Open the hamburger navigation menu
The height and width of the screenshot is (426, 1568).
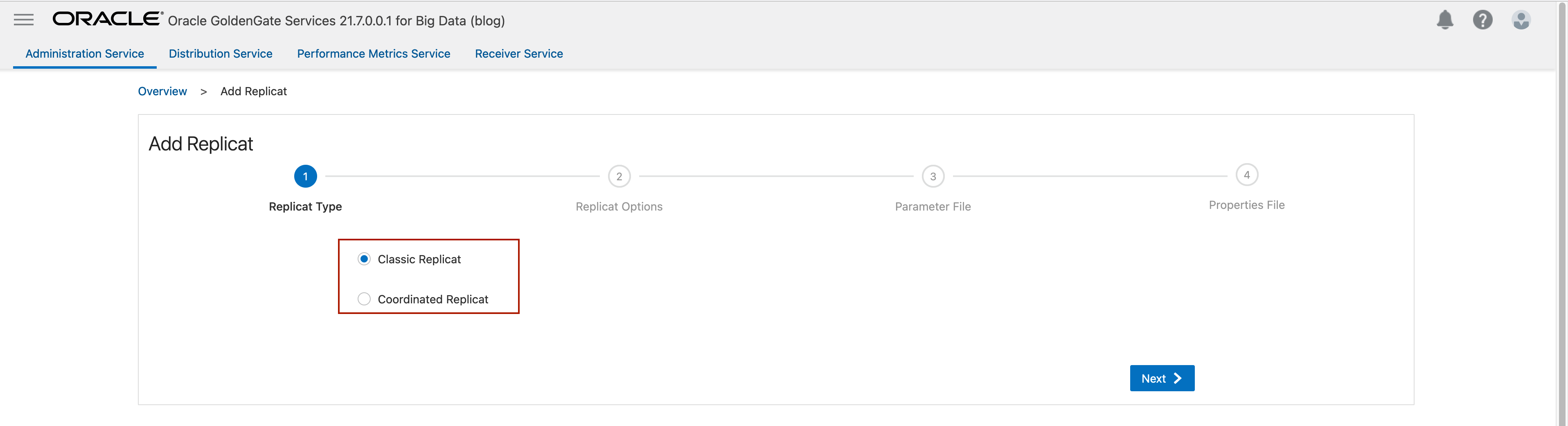[24, 20]
